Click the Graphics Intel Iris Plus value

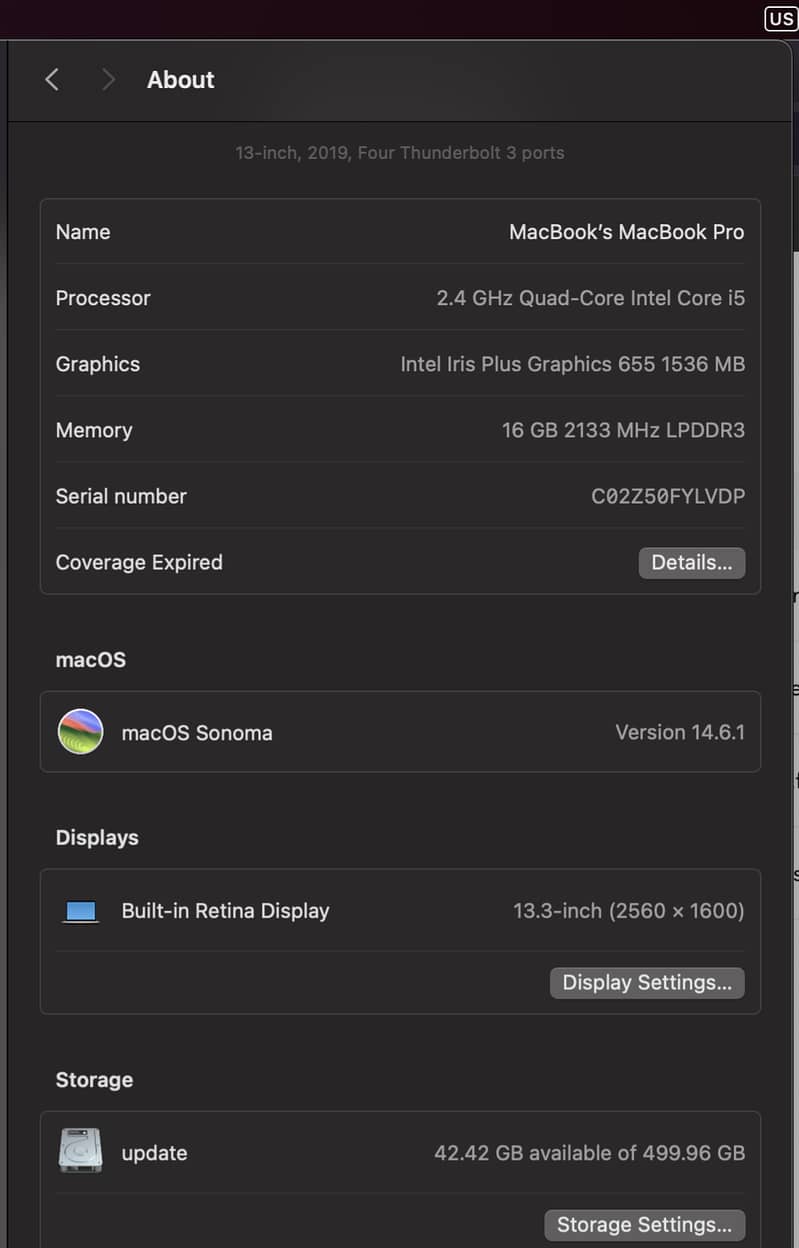coord(572,364)
